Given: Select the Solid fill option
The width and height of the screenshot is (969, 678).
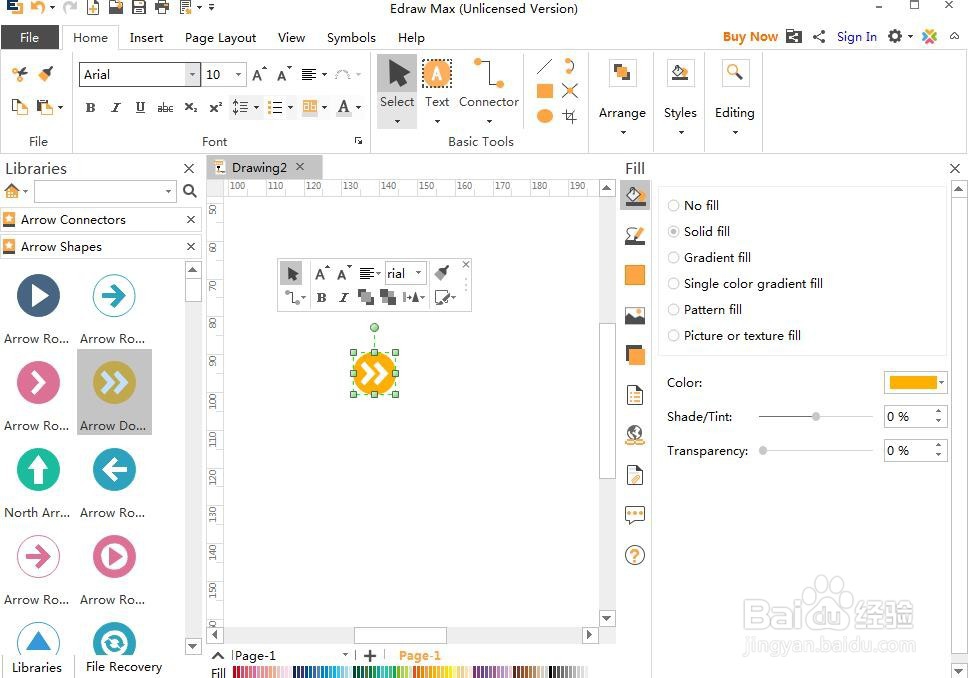Looking at the screenshot, I should pyautogui.click(x=699, y=231).
